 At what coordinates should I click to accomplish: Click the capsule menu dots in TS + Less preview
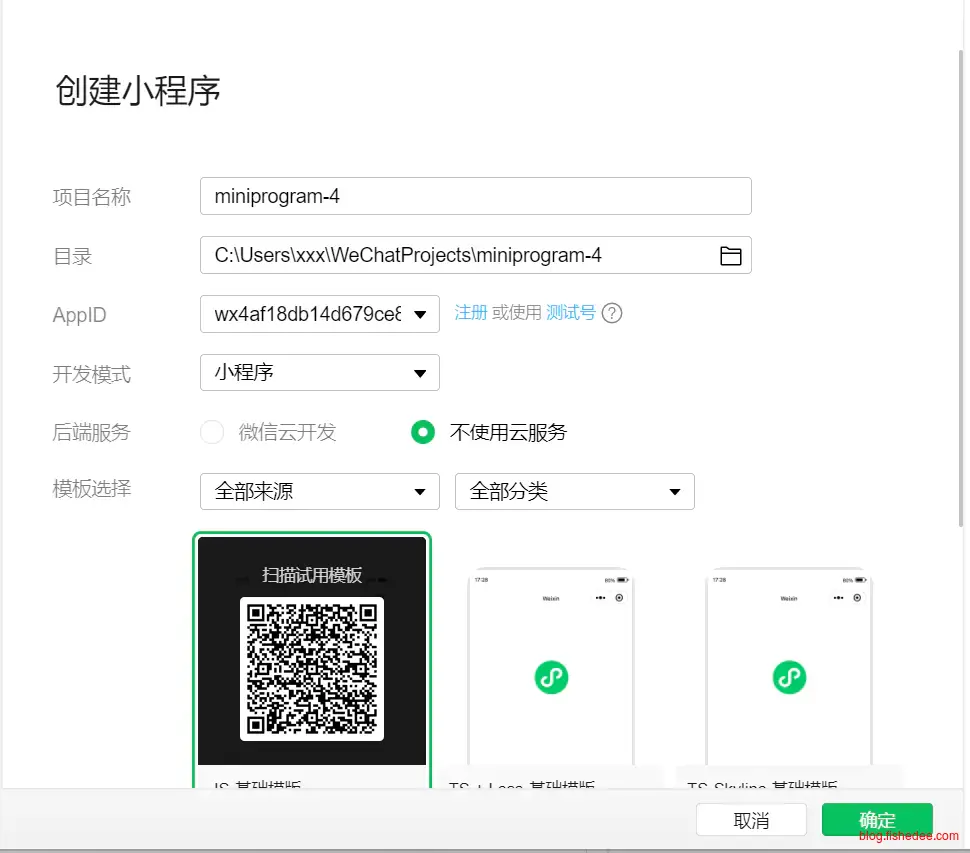pos(600,598)
